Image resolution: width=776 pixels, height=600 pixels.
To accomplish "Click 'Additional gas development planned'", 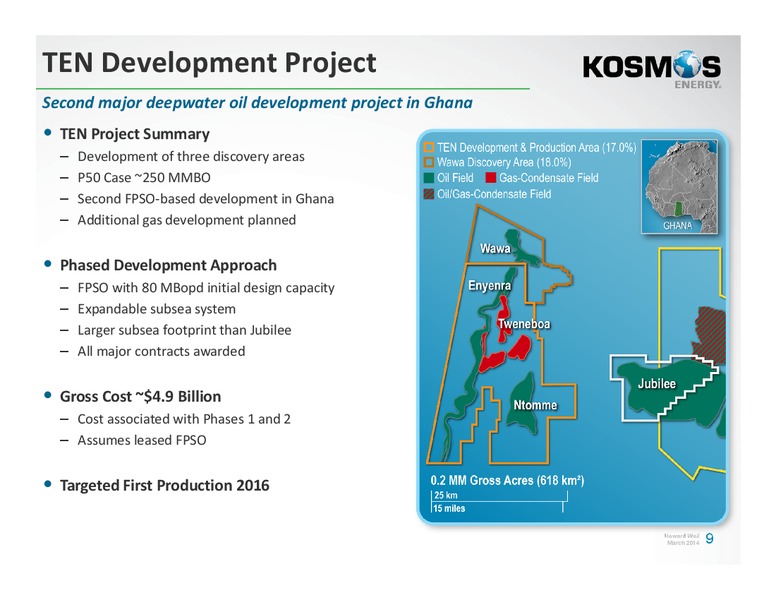I will point(187,220).
